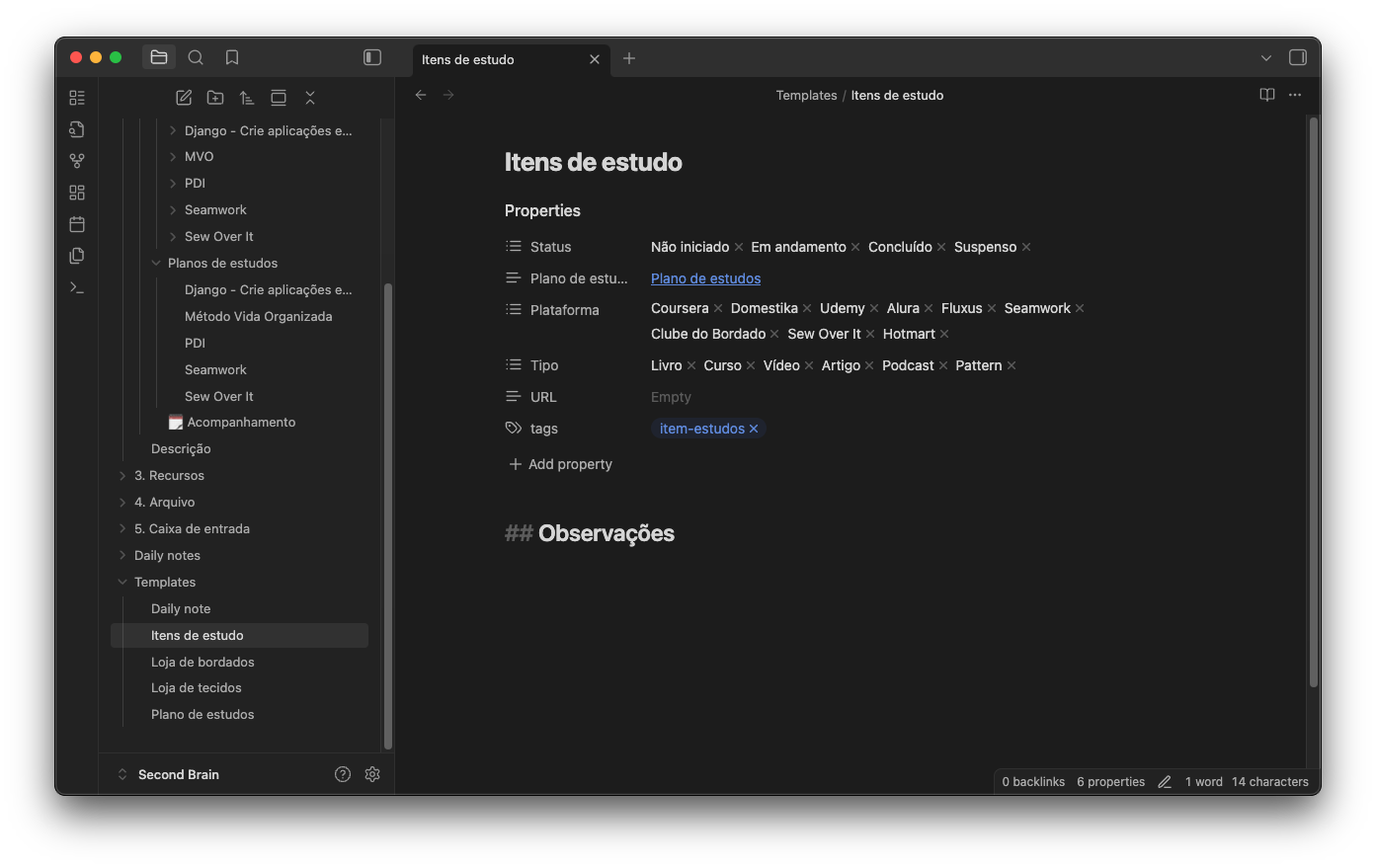The image size is (1376, 868).
Task: Switch to reading view book icon
Action: coord(1267,95)
